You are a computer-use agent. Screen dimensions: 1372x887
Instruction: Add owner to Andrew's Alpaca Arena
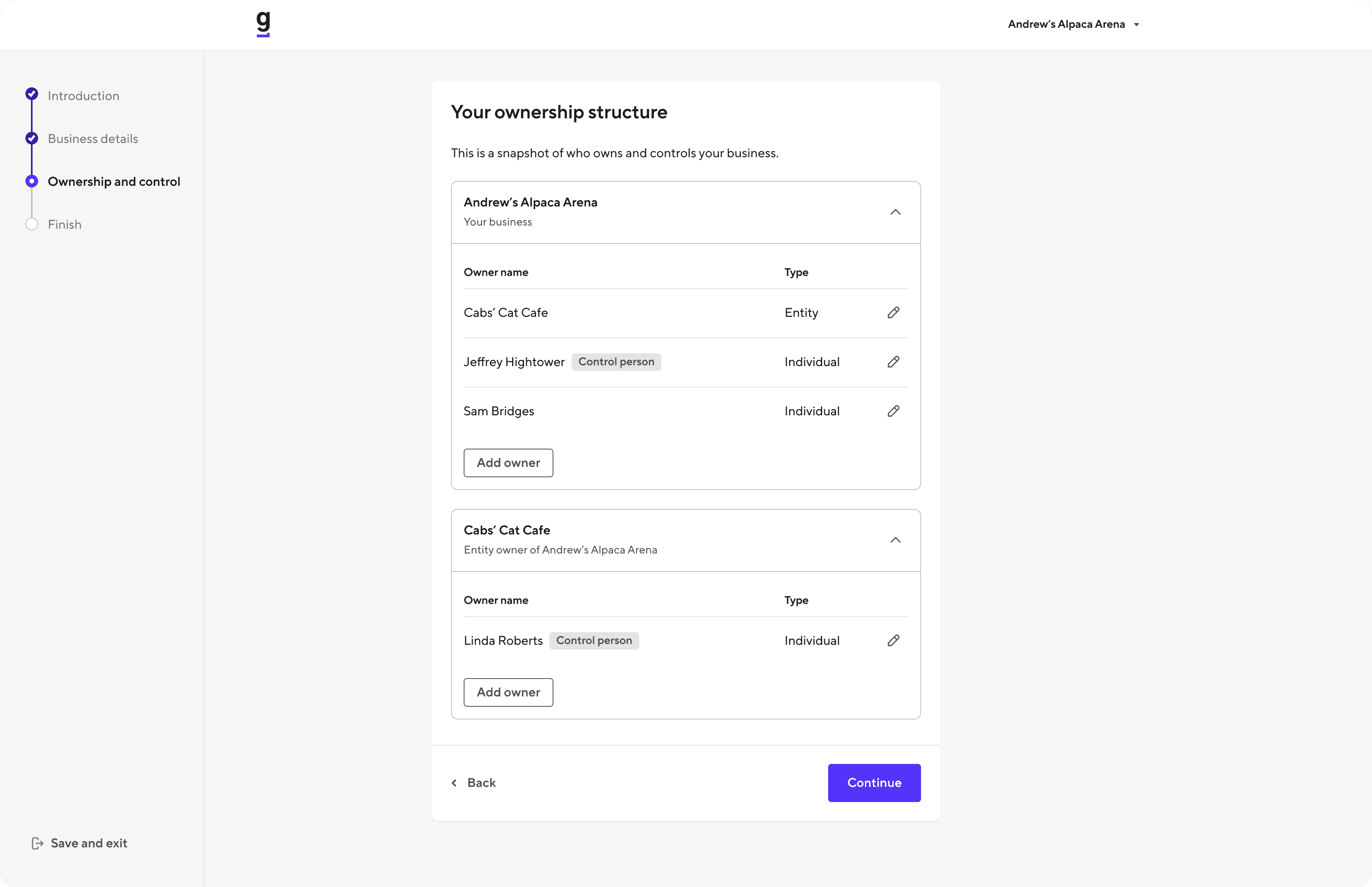tap(509, 463)
